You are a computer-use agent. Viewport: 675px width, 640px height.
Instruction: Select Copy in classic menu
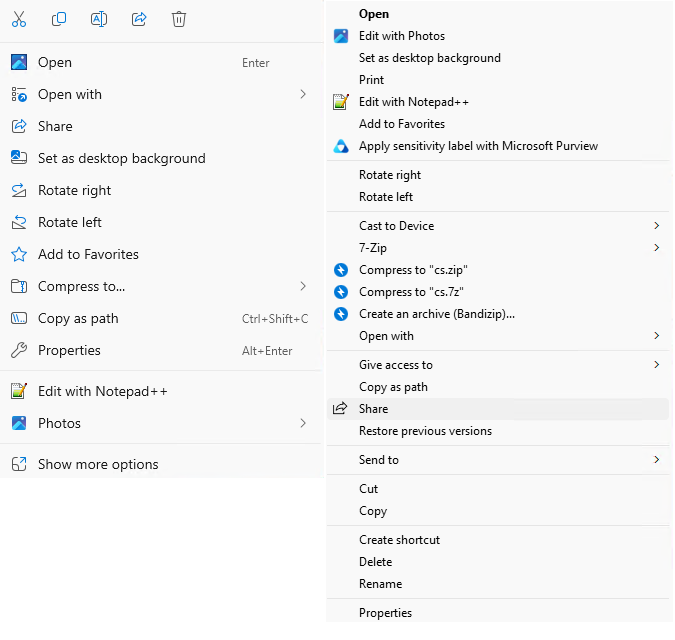(x=373, y=511)
